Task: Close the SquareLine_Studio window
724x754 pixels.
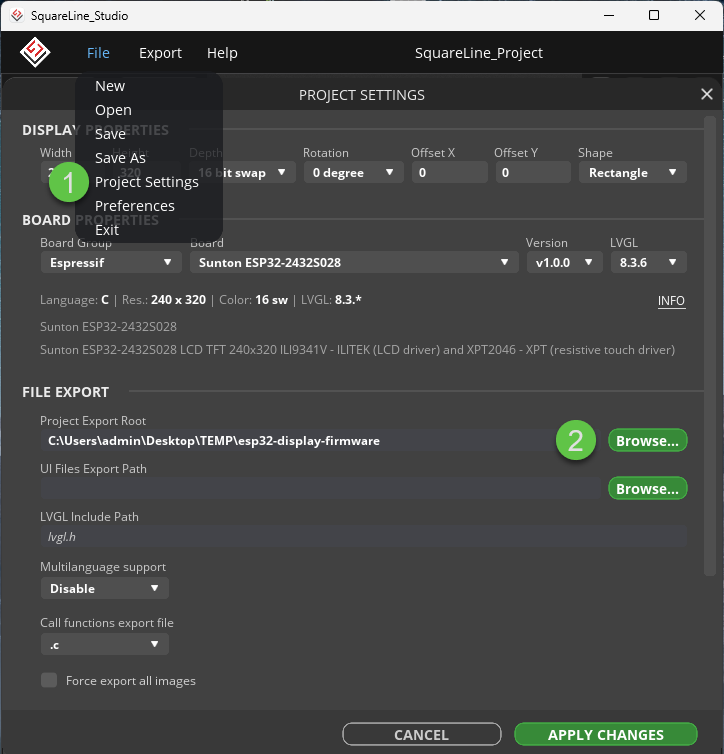Action: click(699, 15)
